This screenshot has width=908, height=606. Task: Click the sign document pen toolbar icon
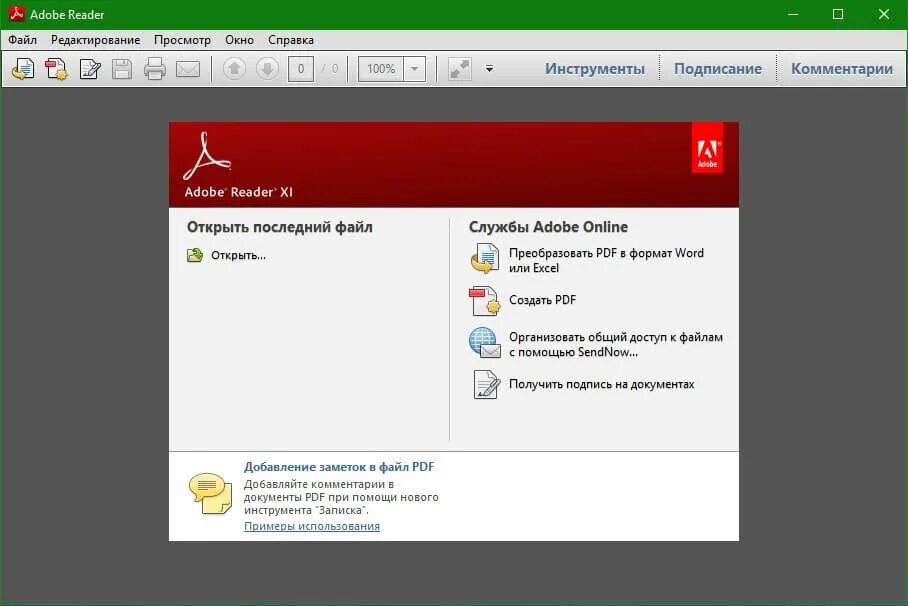pos(90,69)
